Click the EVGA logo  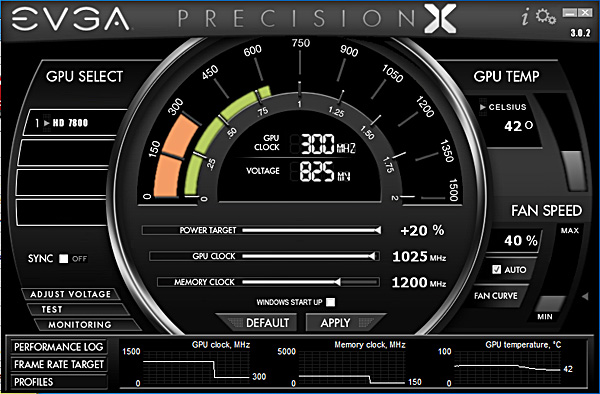pyautogui.click(x=71, y=18)
